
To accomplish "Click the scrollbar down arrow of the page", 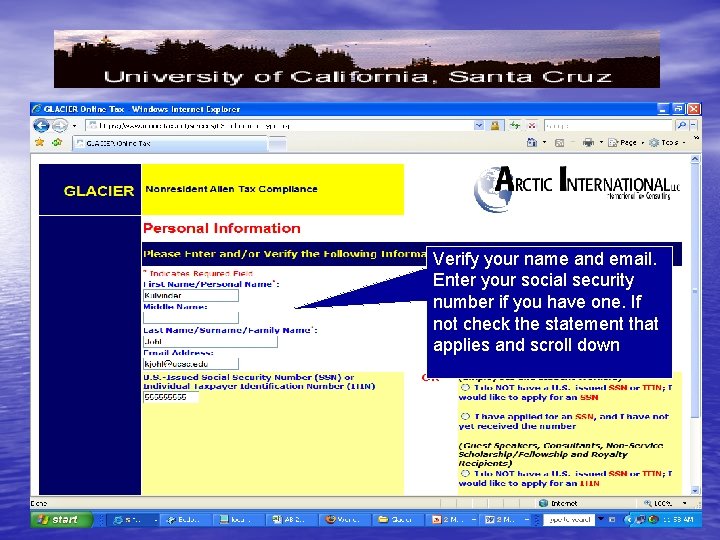I will click(695, 490).
